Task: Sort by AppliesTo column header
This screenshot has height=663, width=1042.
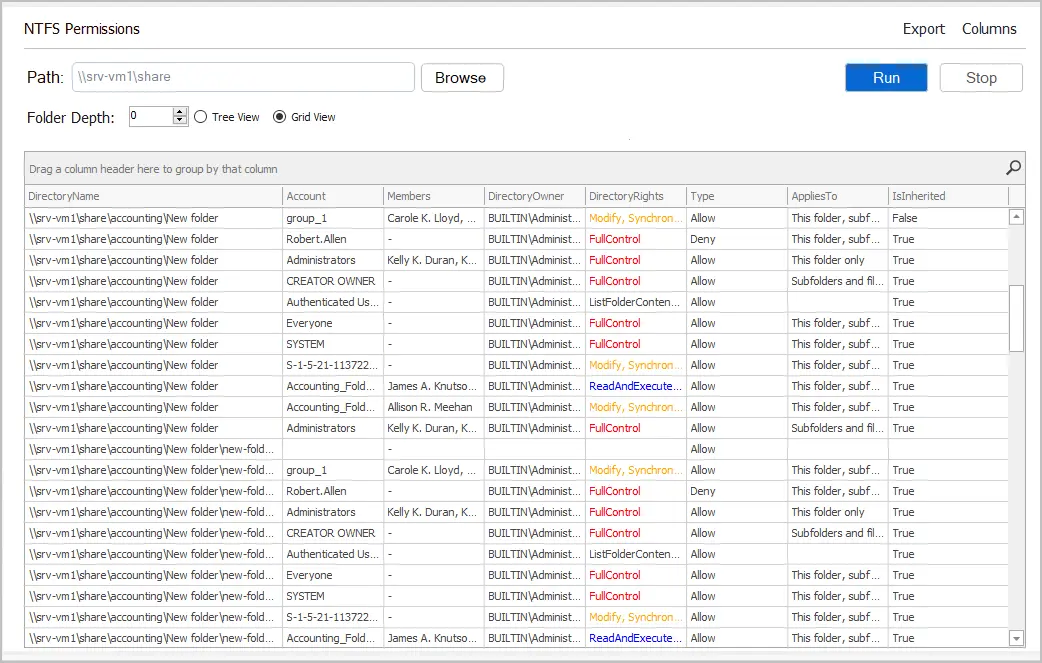Action: pyautogui.click(x=838, y=196)
